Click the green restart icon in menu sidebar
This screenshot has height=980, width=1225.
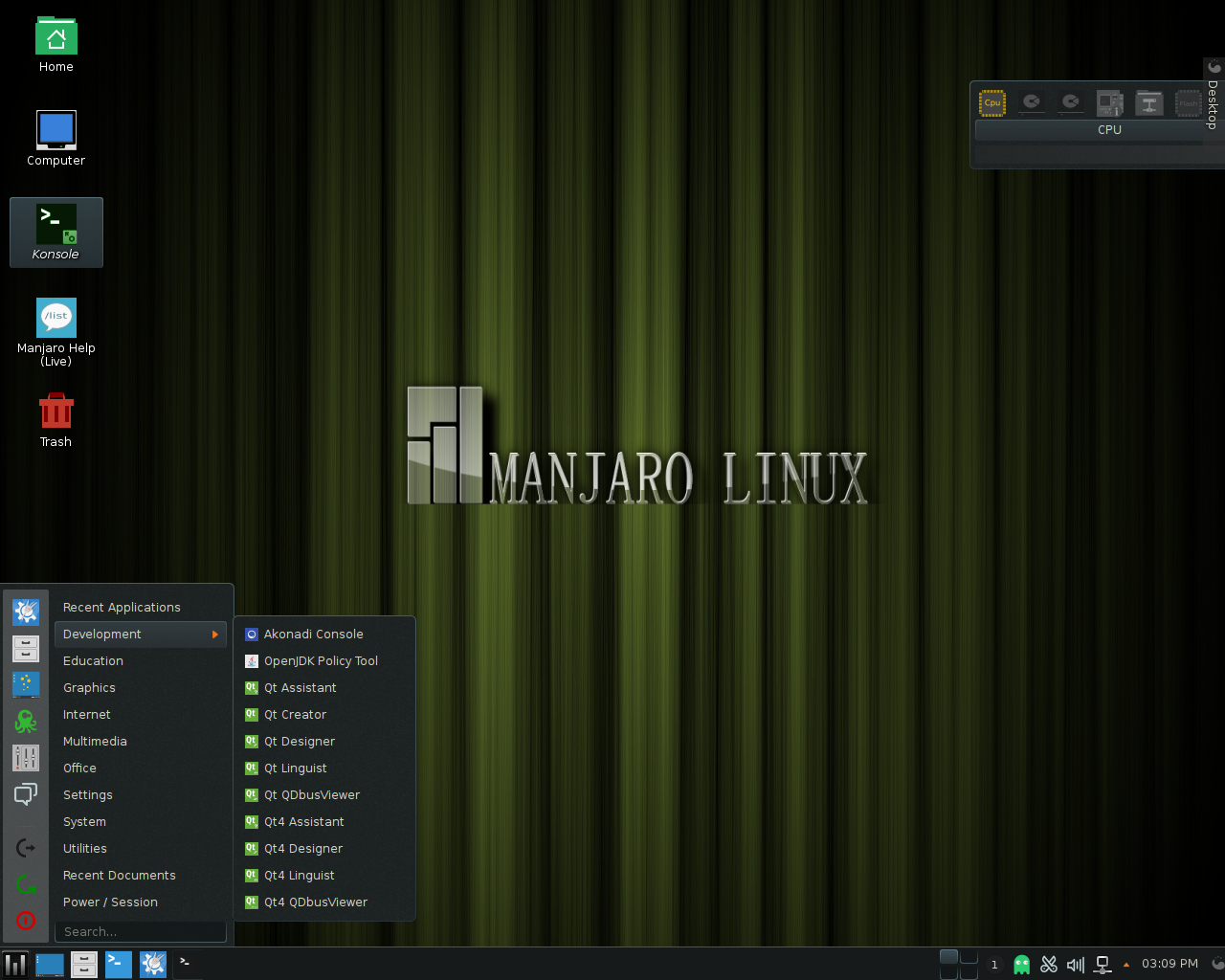[x=26, y=883]
